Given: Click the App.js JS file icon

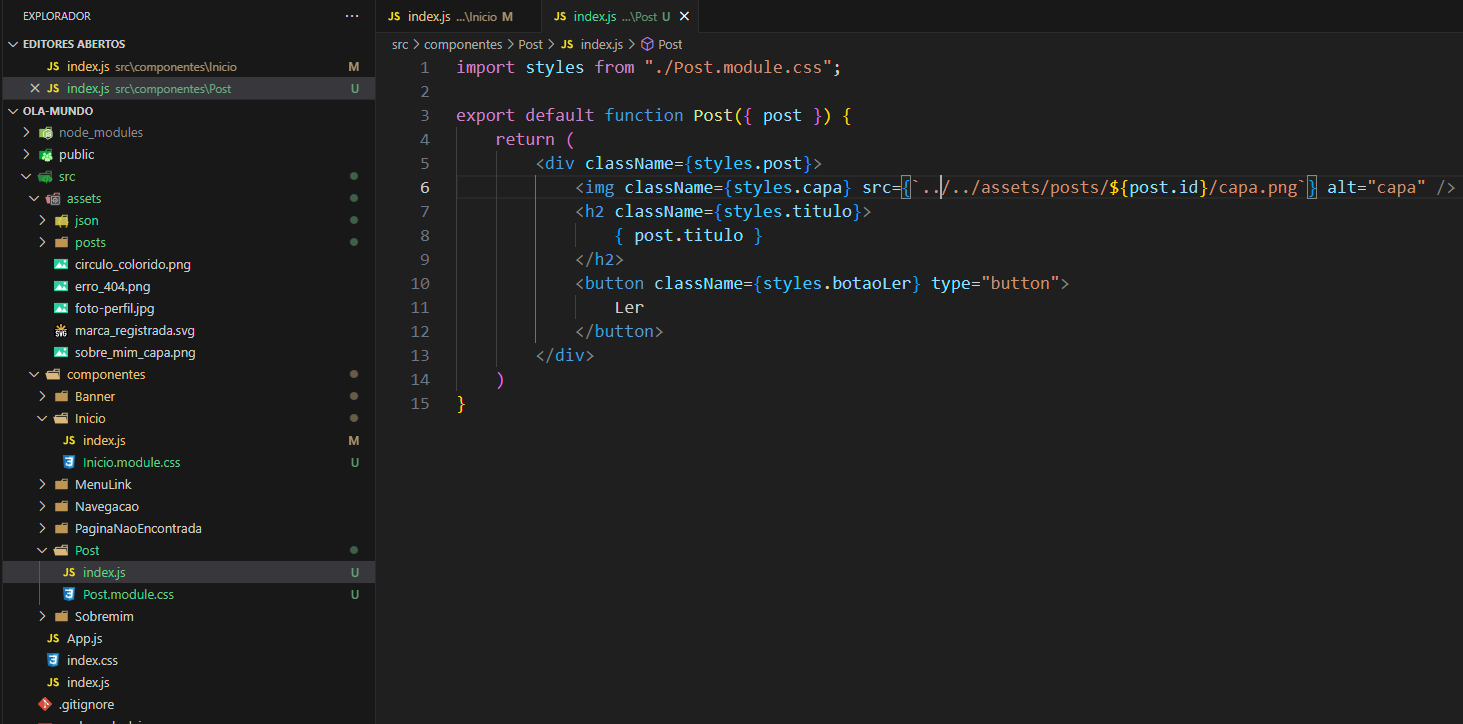Looking at the screenshot, I should pyautogui.click(x=52, y=638).
